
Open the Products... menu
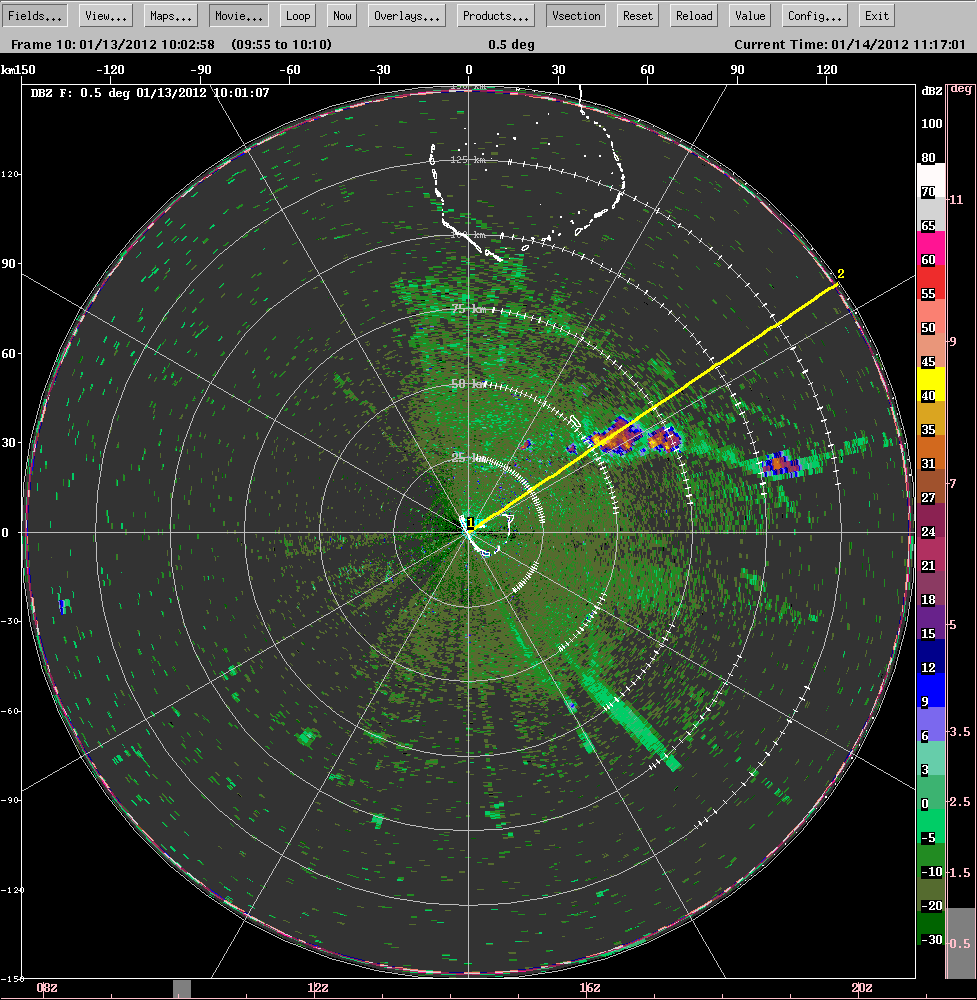pyautogui.click(x=496, y=16)
